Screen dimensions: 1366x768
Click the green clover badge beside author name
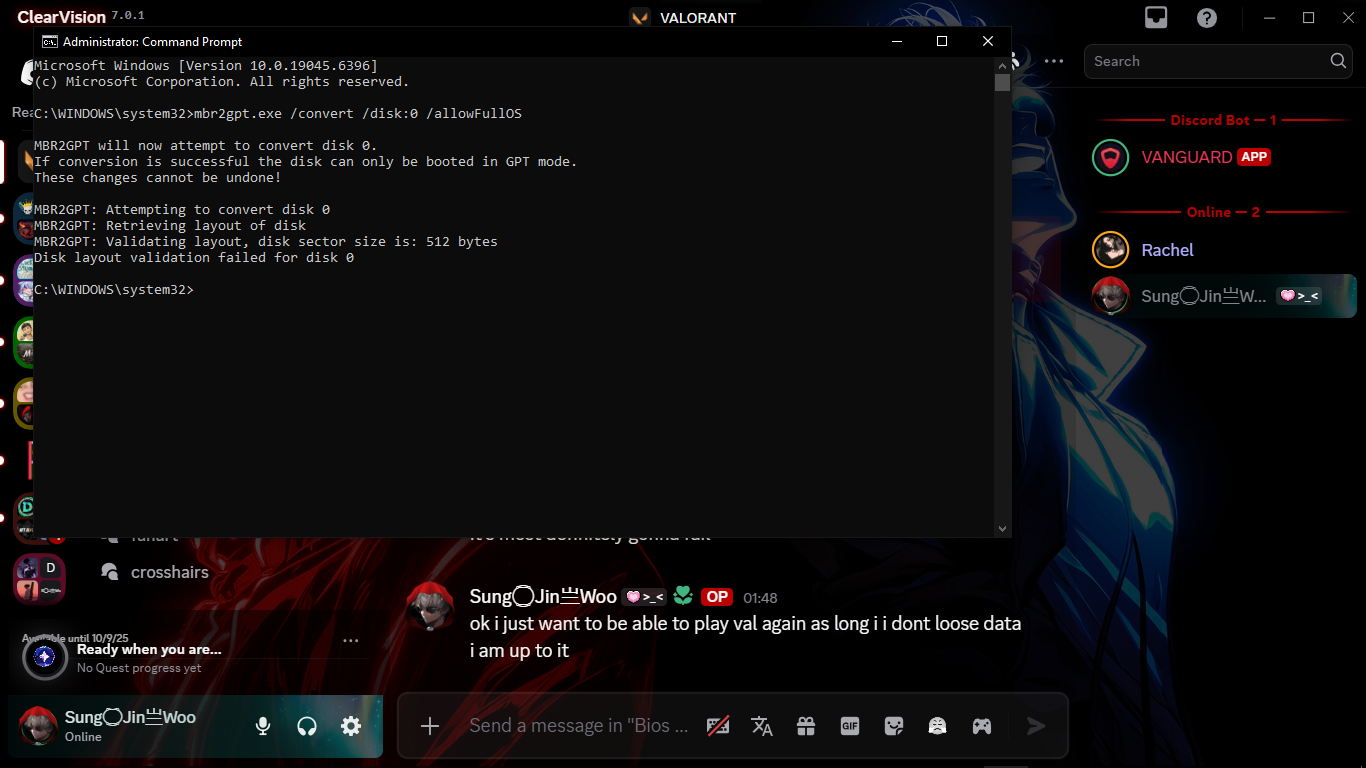click(x=683, y=597)
